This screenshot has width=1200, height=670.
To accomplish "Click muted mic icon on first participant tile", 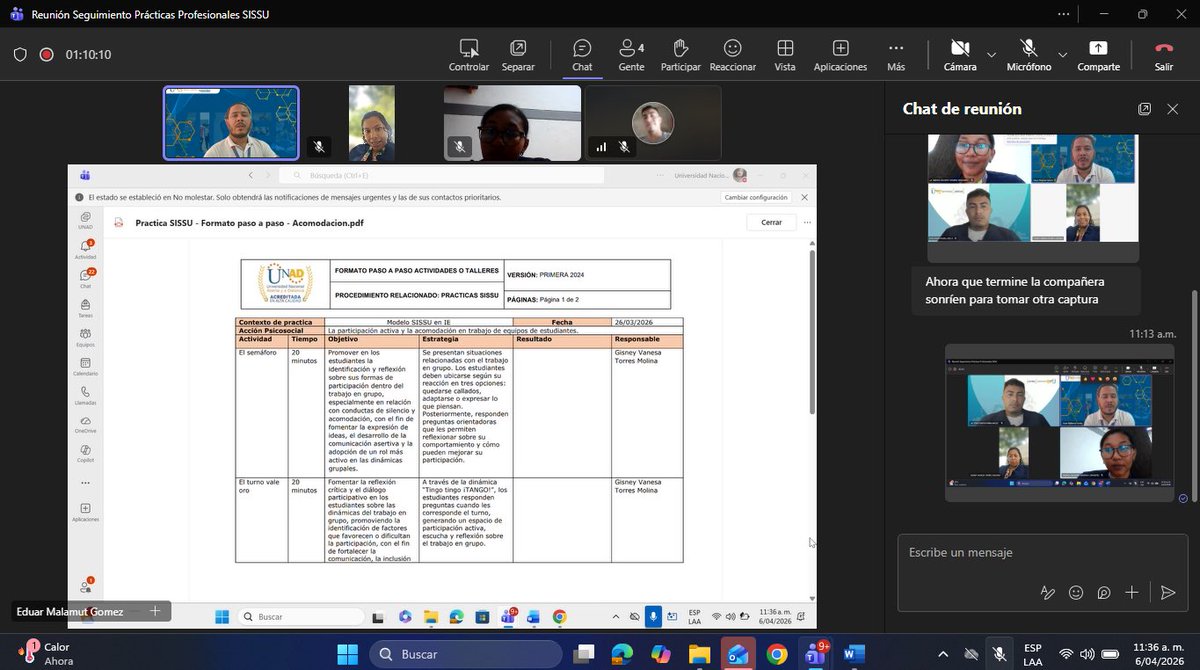I will tap(318, 146).
